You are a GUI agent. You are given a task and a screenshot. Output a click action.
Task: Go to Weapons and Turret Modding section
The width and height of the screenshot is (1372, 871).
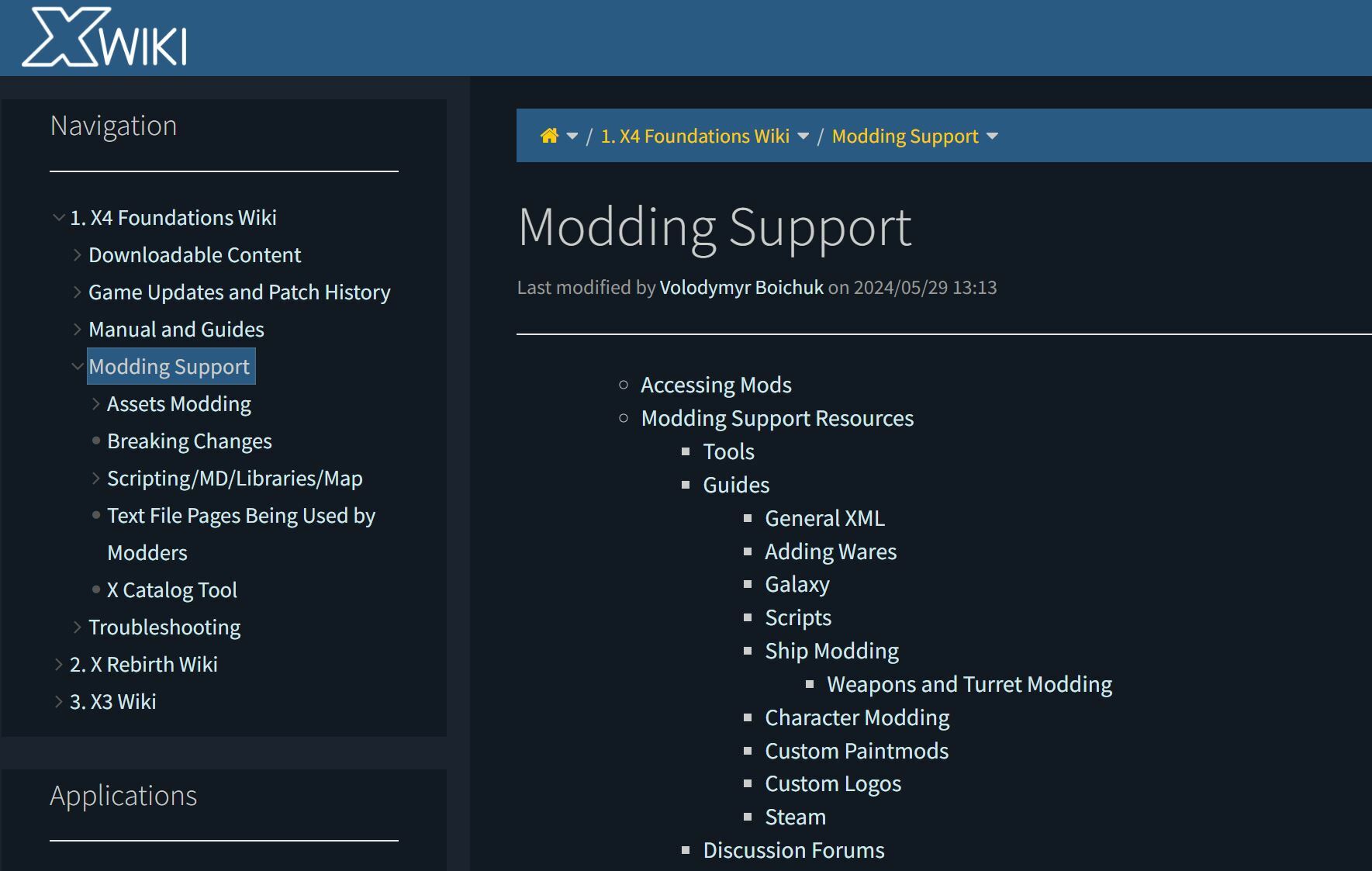[x=969, y=685]
